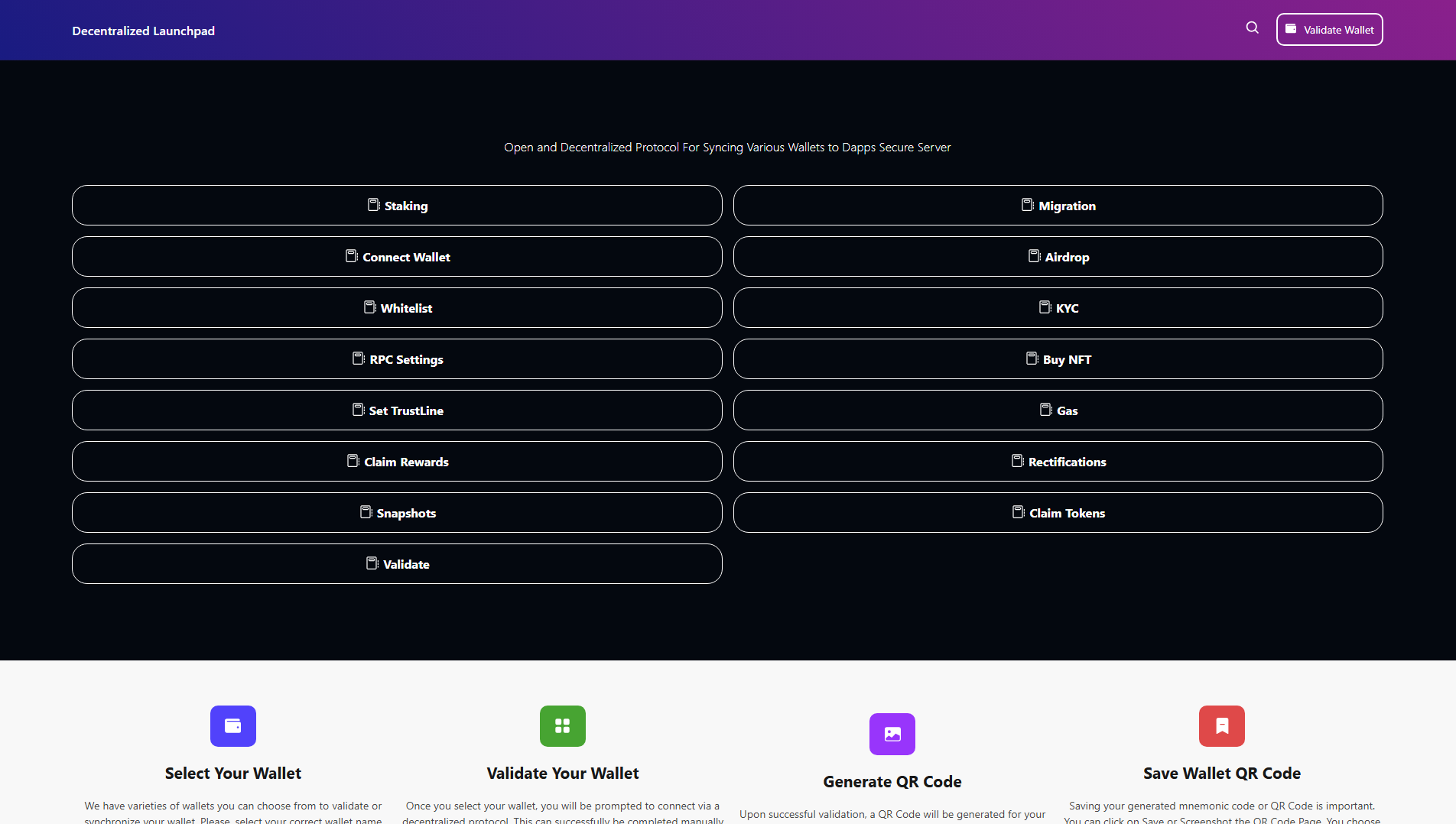
Task: Click the Validate Wallet button in header
Action: click(1329, 30)
